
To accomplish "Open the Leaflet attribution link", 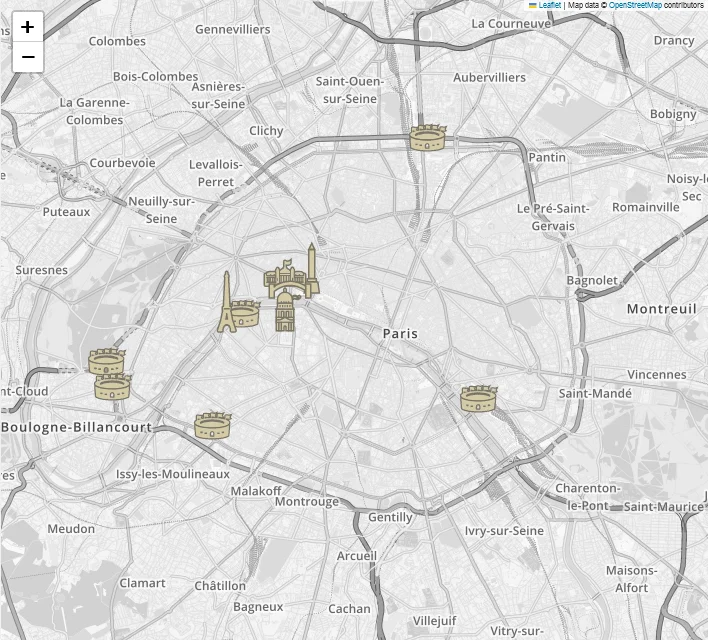I will 549,5.
